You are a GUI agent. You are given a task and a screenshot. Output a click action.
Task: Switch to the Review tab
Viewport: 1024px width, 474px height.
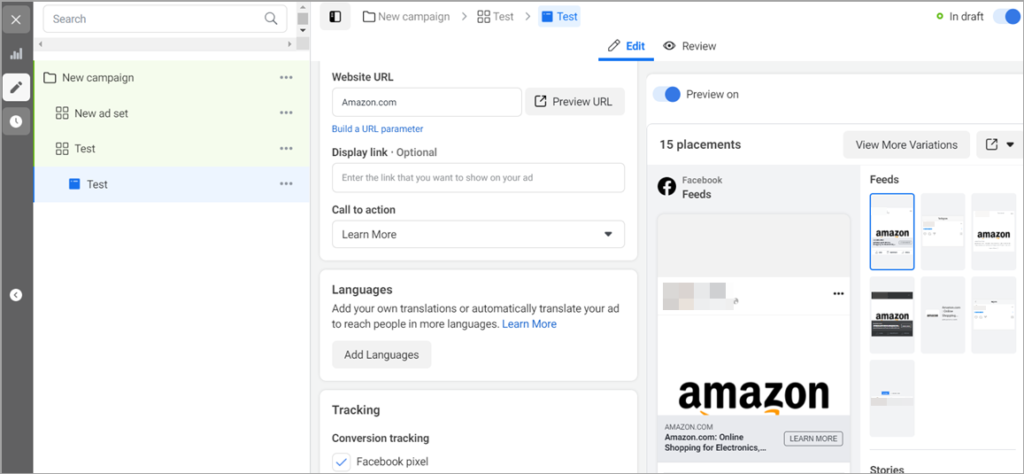pos(690,46)
